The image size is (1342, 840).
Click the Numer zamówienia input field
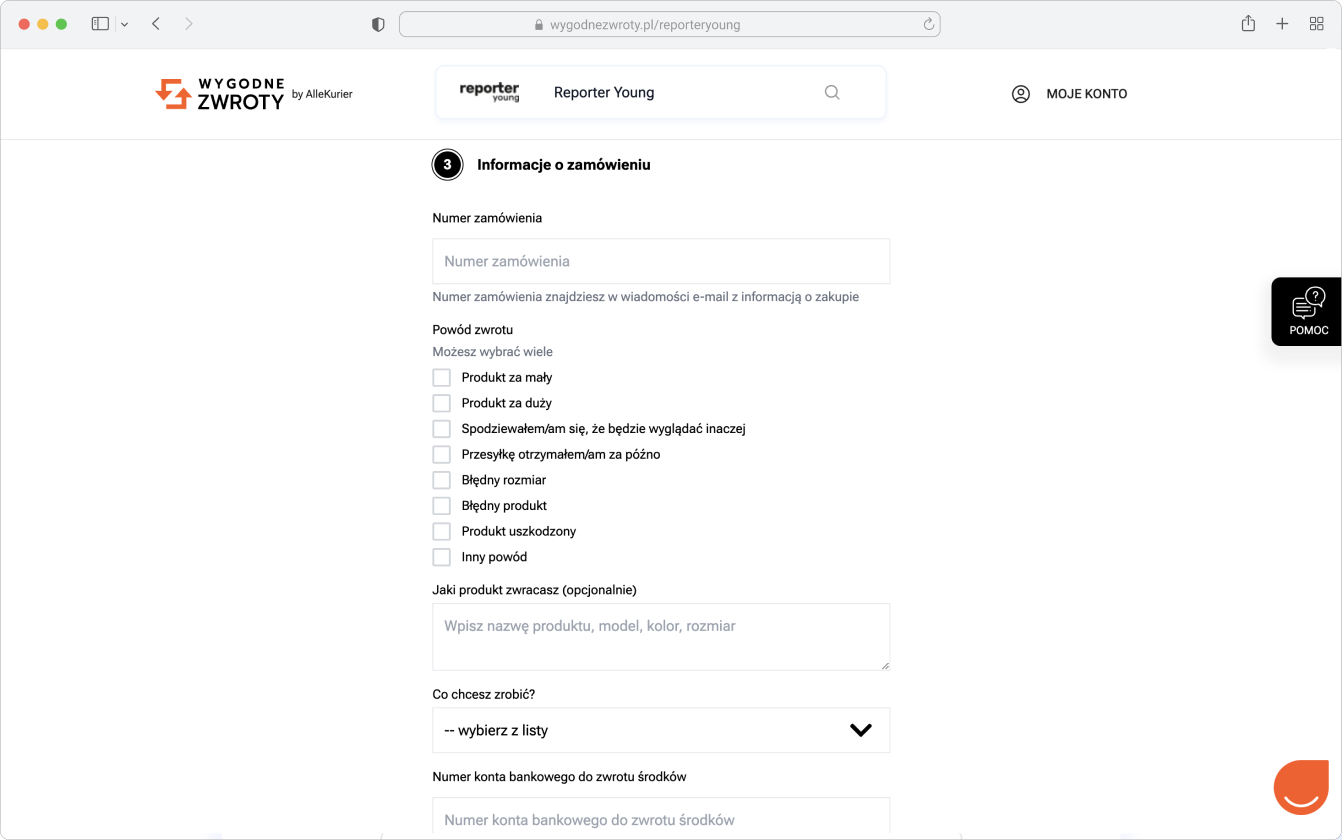tap(660, 261)
